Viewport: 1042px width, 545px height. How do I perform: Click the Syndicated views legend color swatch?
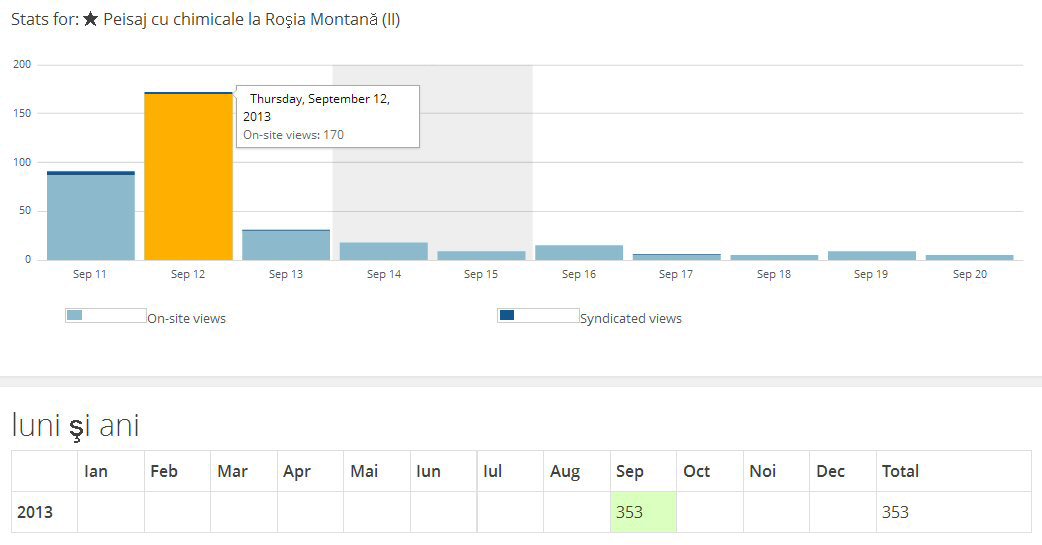point(507,316)
